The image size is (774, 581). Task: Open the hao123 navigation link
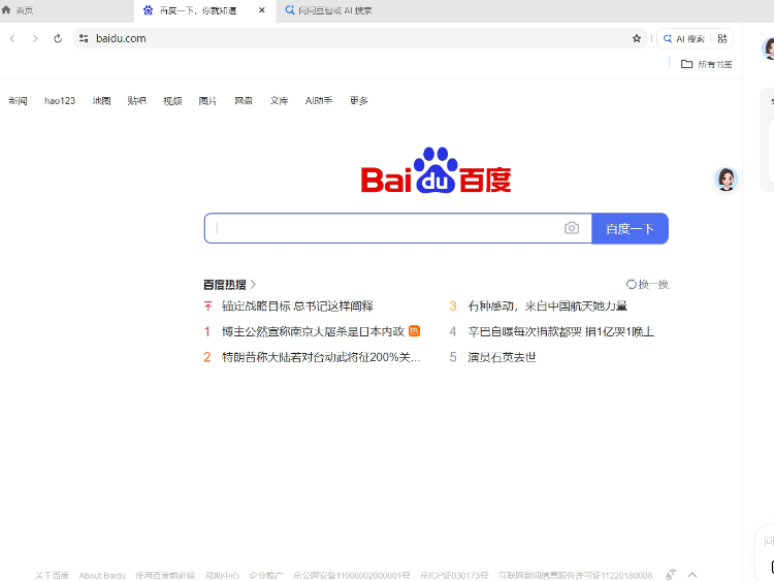(60, 101)
